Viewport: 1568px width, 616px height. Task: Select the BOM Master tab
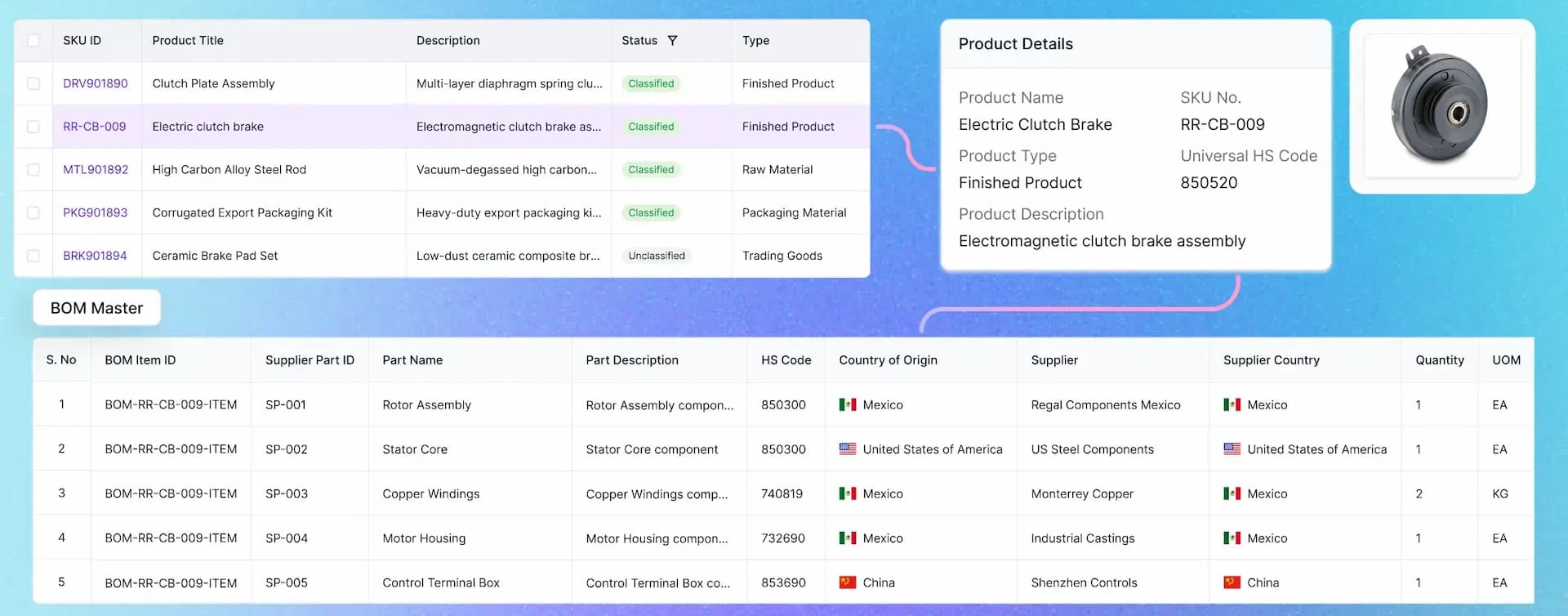click(96, 308)
